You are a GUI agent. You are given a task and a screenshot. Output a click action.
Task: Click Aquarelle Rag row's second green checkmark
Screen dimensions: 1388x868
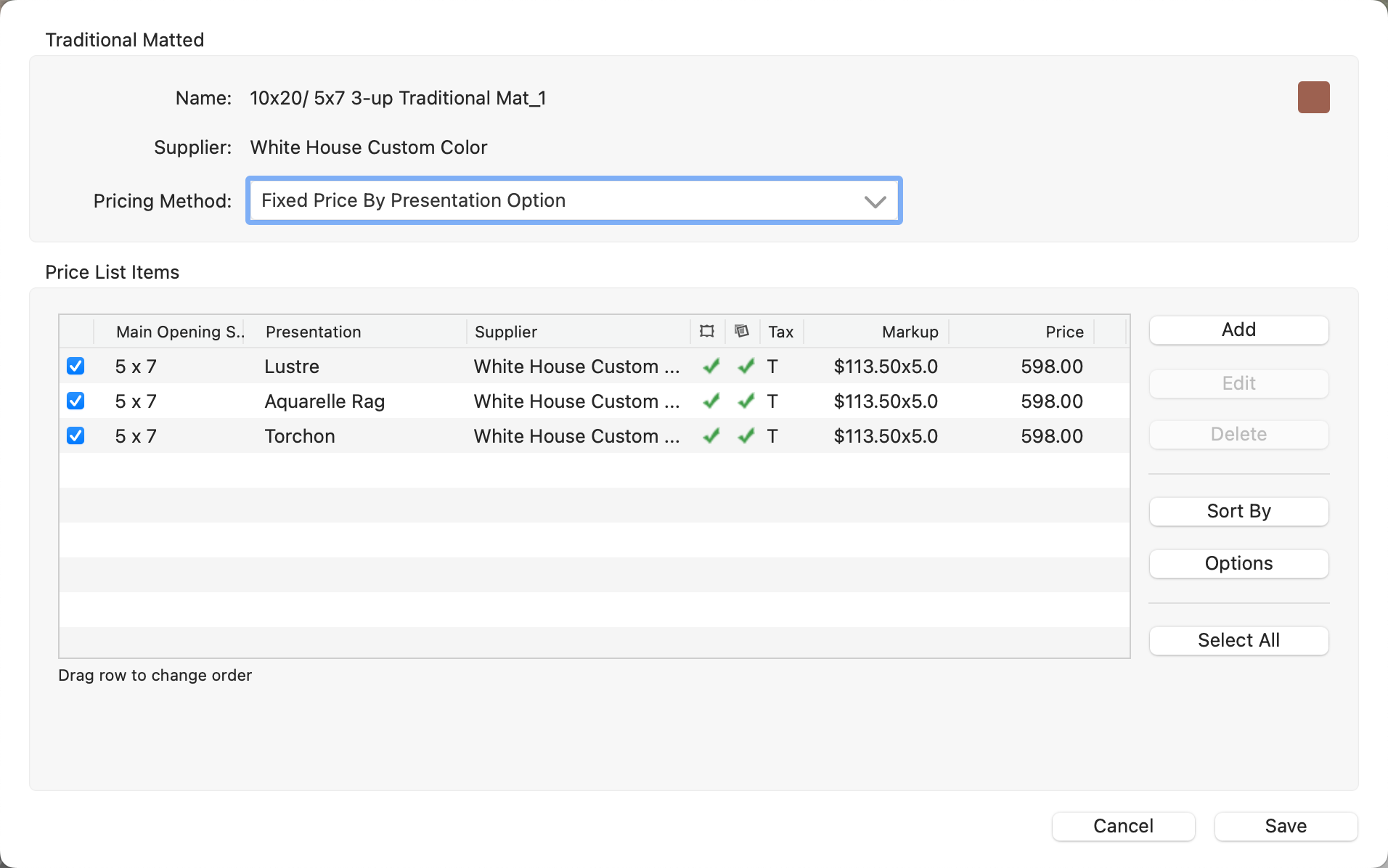(x=746, y=401)
